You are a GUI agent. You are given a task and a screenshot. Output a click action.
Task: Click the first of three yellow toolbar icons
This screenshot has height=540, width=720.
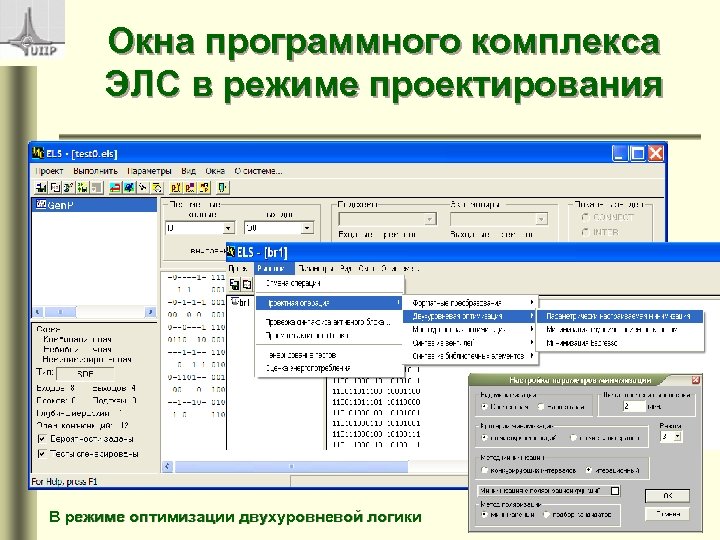(176, 187)
